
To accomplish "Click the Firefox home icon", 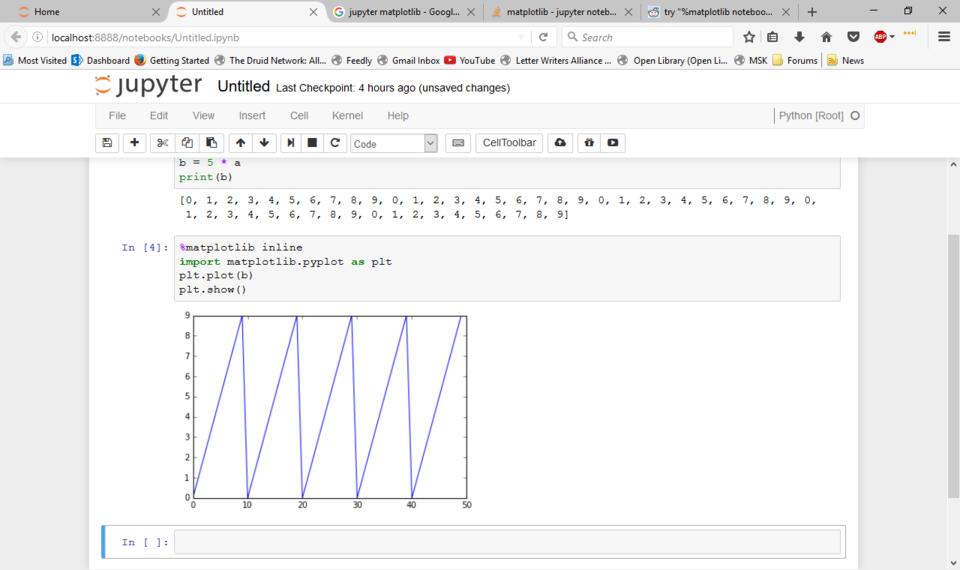I will (826, 37).
